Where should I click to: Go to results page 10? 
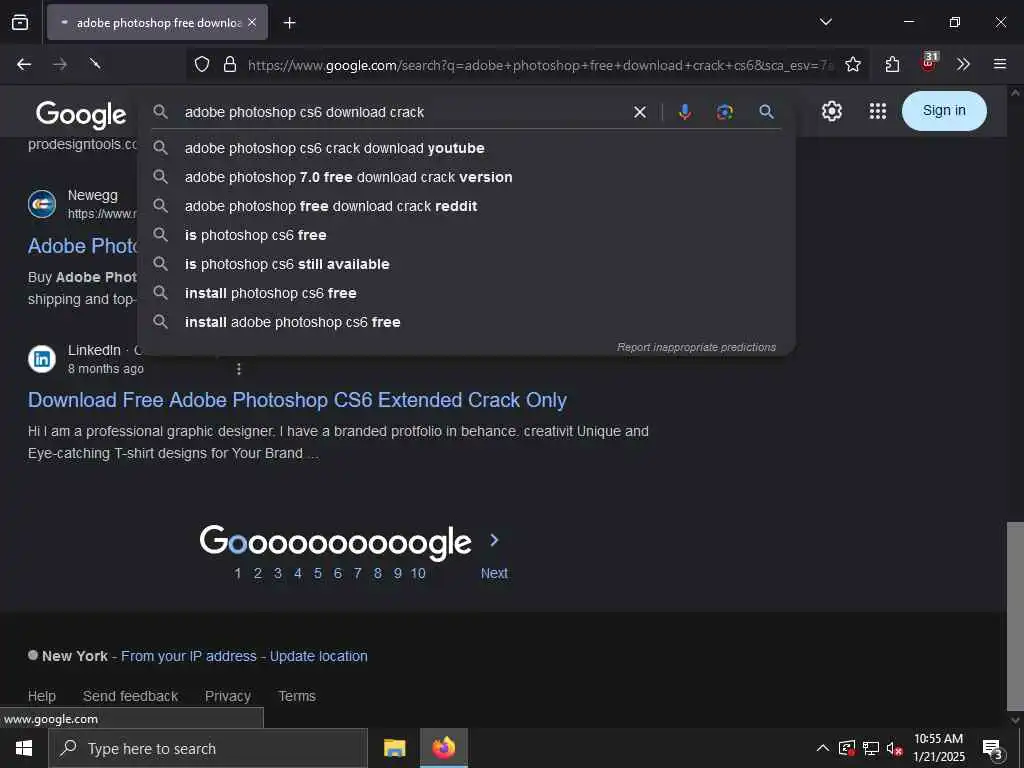click(418, 573)
